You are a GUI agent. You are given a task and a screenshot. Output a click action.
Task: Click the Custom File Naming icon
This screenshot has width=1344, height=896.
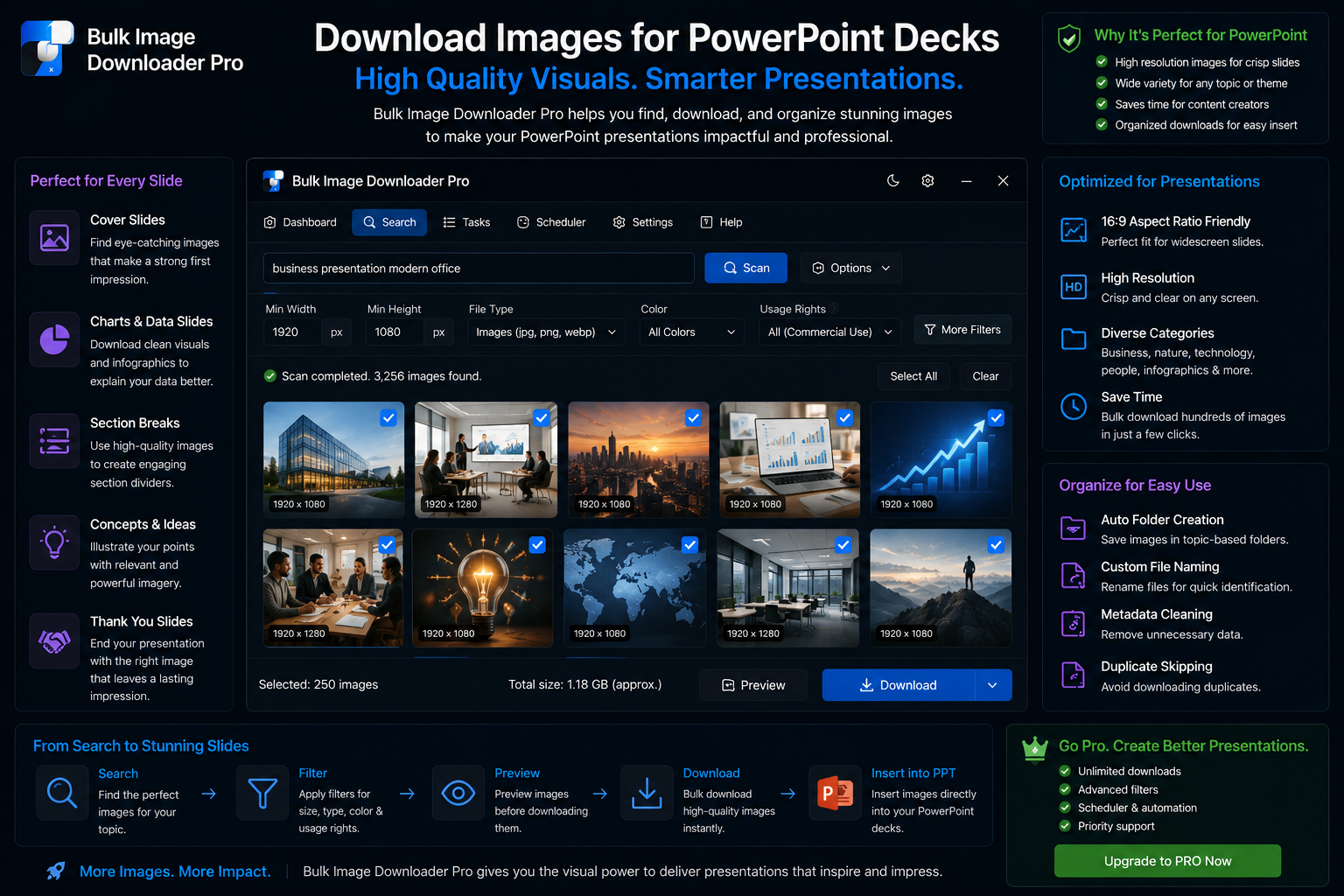[x=1074, y=575]
